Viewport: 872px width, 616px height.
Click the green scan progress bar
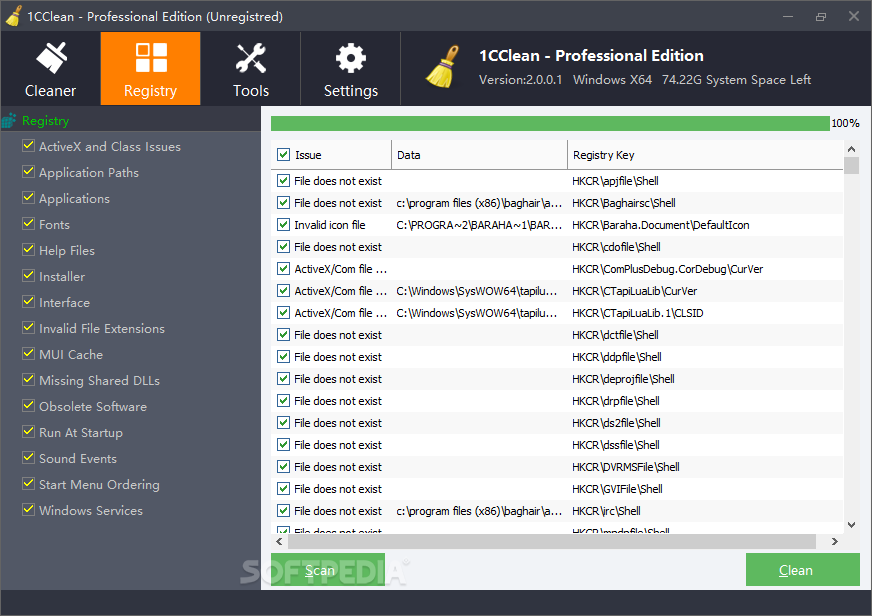(x=550, y=123)
